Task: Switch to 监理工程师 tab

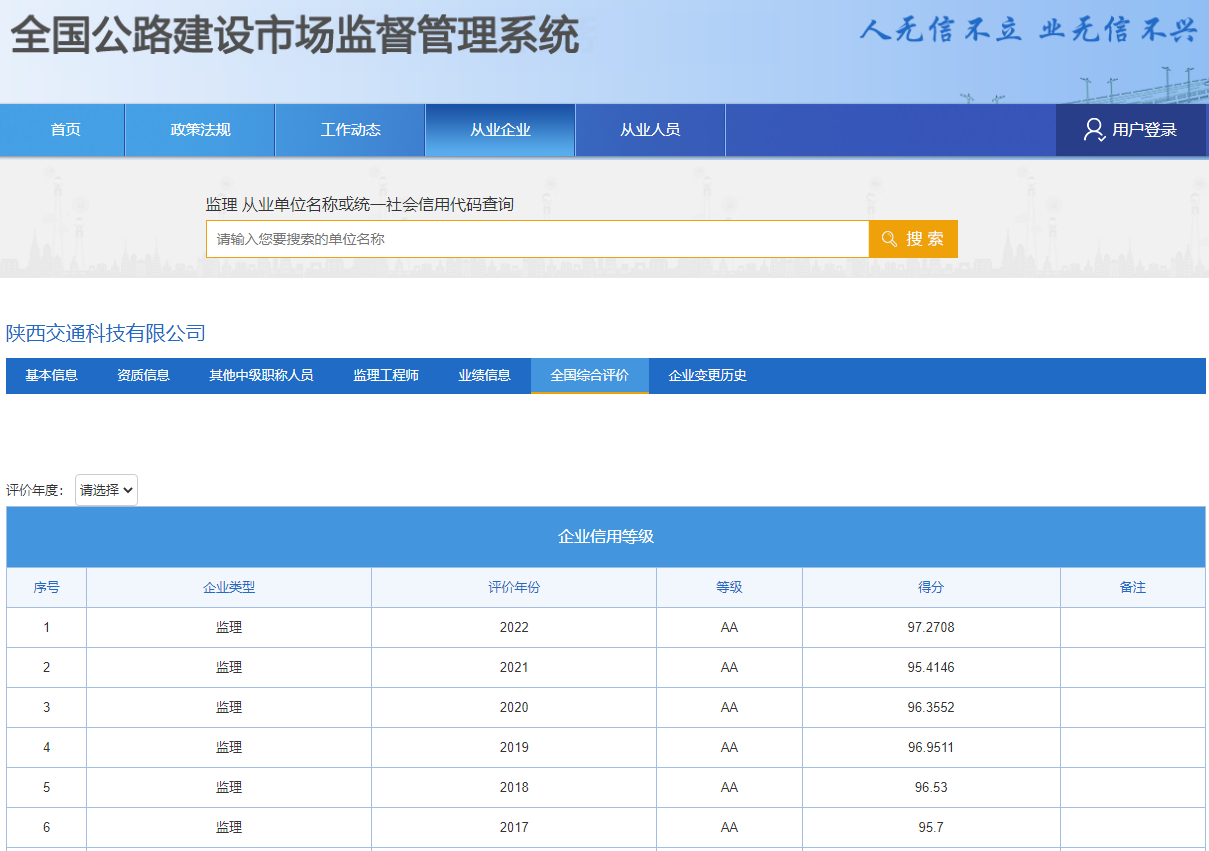Action: pyautogui.click(x=386, y=376)
